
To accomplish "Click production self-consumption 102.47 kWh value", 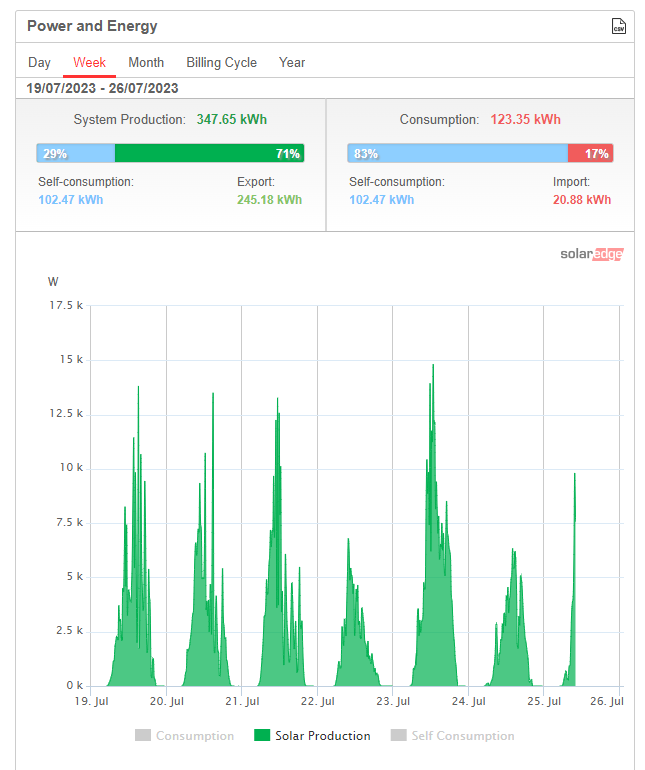I will [71, 200].
